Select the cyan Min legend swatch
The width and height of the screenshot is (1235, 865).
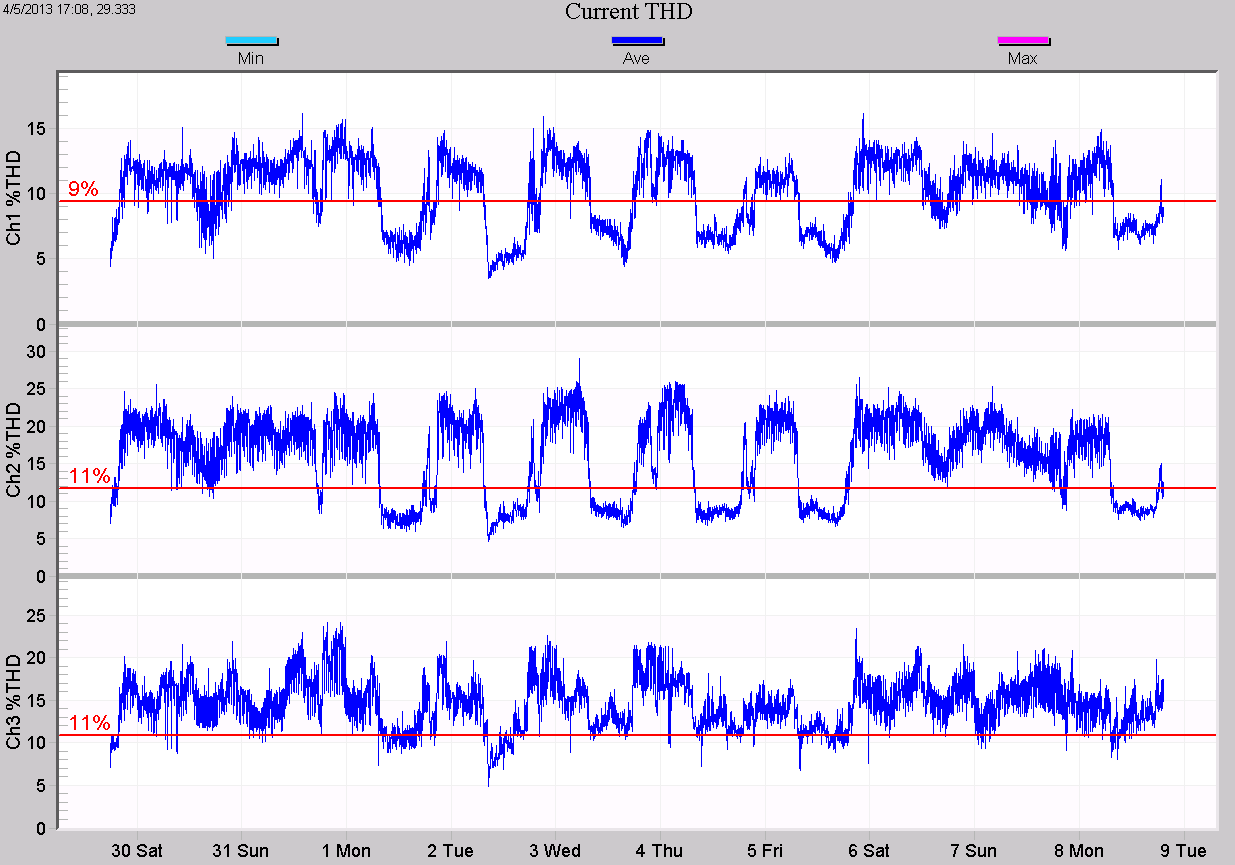(x=251, y=40)
